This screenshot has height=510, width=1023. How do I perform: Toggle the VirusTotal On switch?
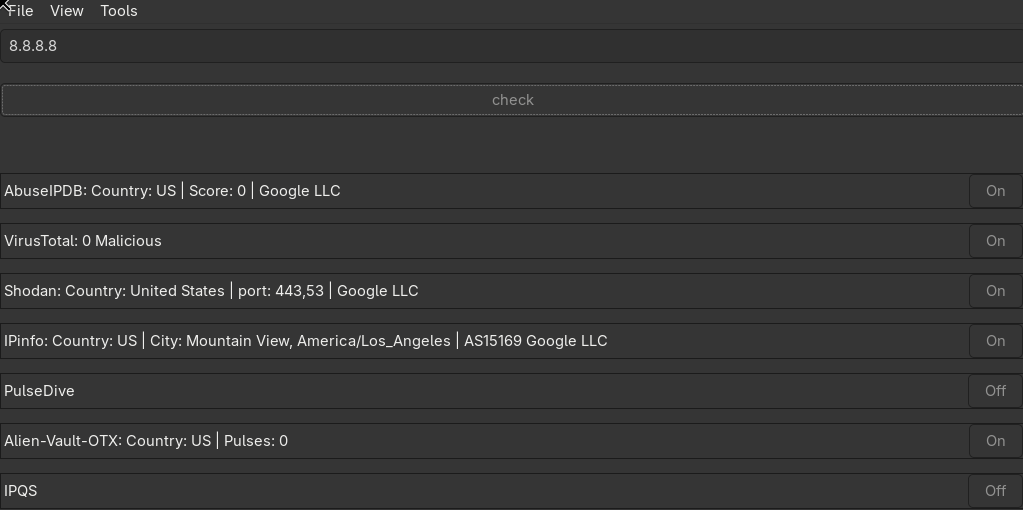(995, 241)
